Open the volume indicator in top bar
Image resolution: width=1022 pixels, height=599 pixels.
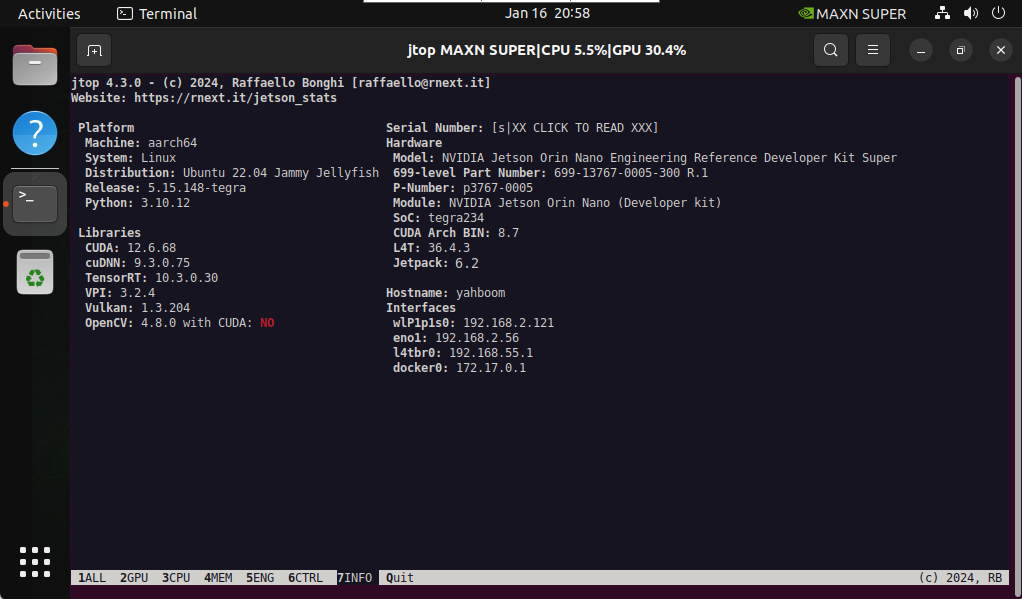point(970,14)
